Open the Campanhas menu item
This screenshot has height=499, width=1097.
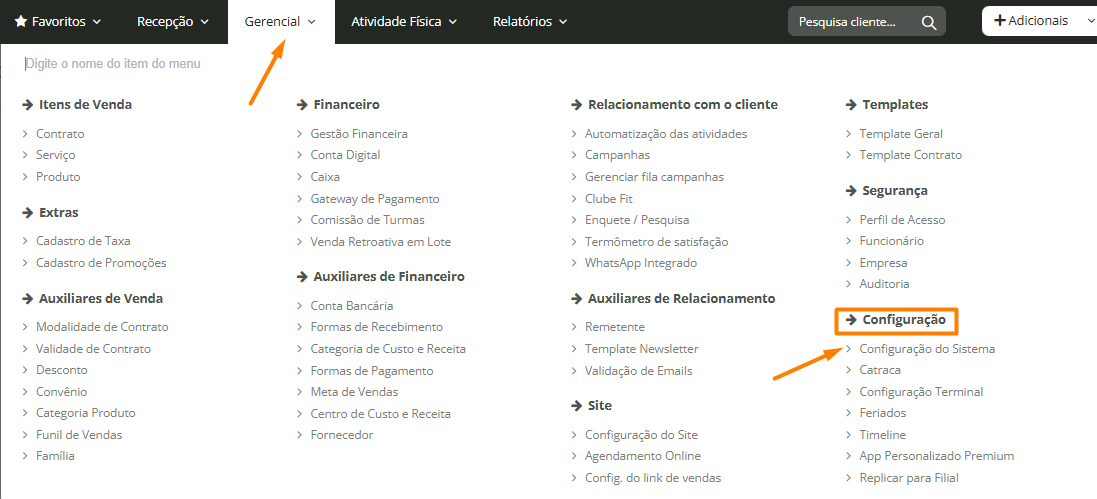click(617, 155)
